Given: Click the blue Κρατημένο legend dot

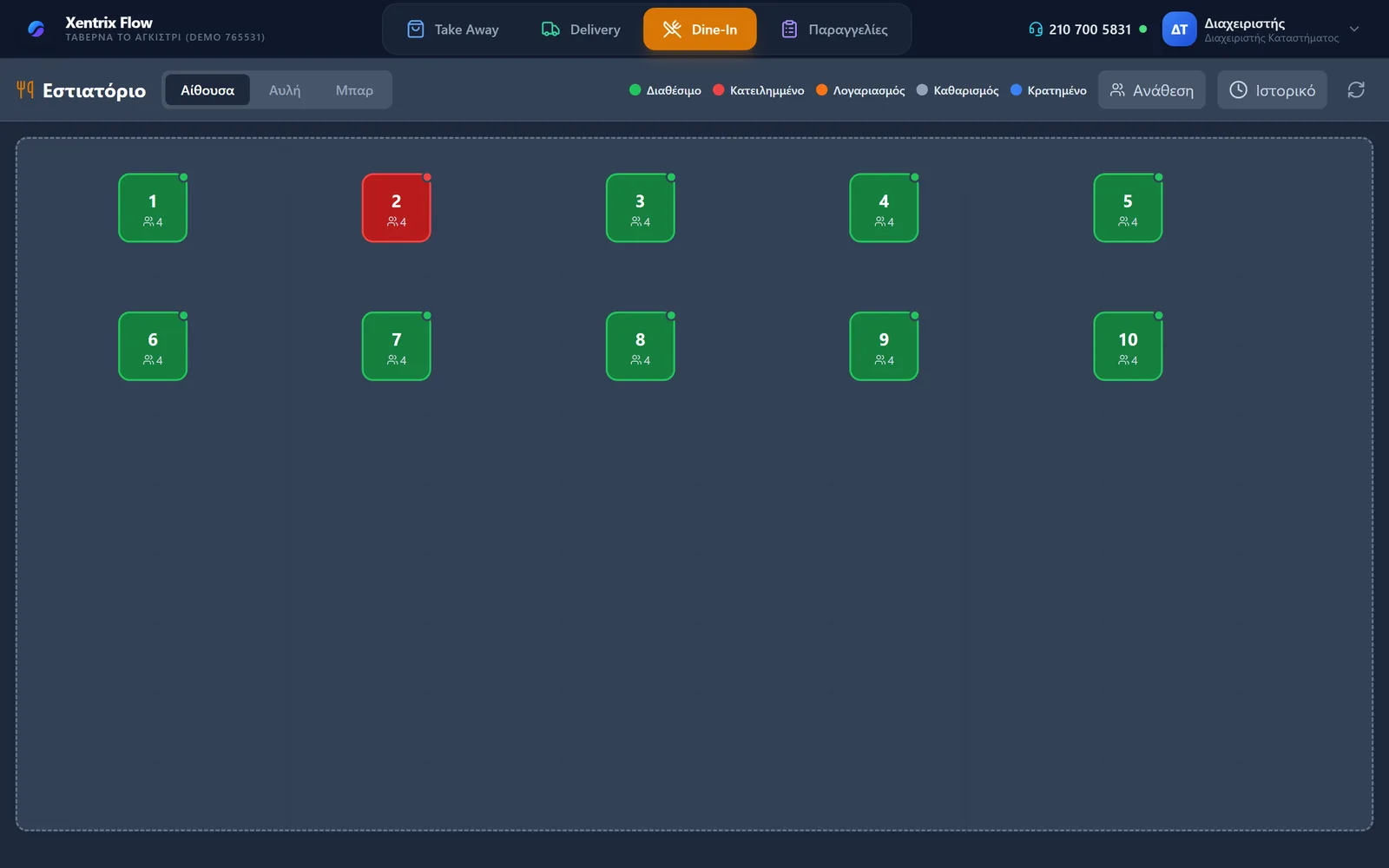Looking at the screenshot, I should pyautogui.click(x=1016, y=89).
